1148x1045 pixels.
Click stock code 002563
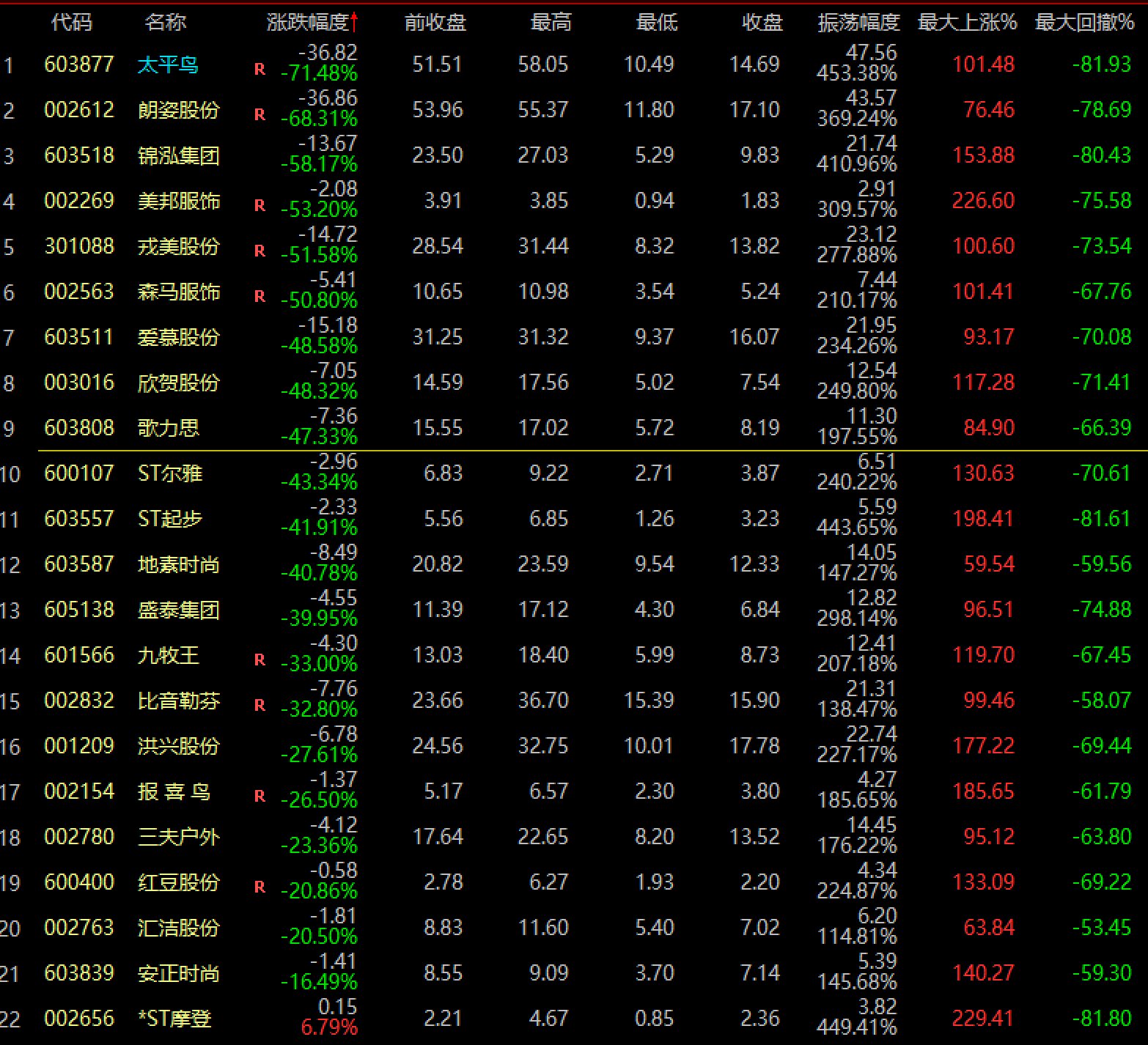point(79,292)
